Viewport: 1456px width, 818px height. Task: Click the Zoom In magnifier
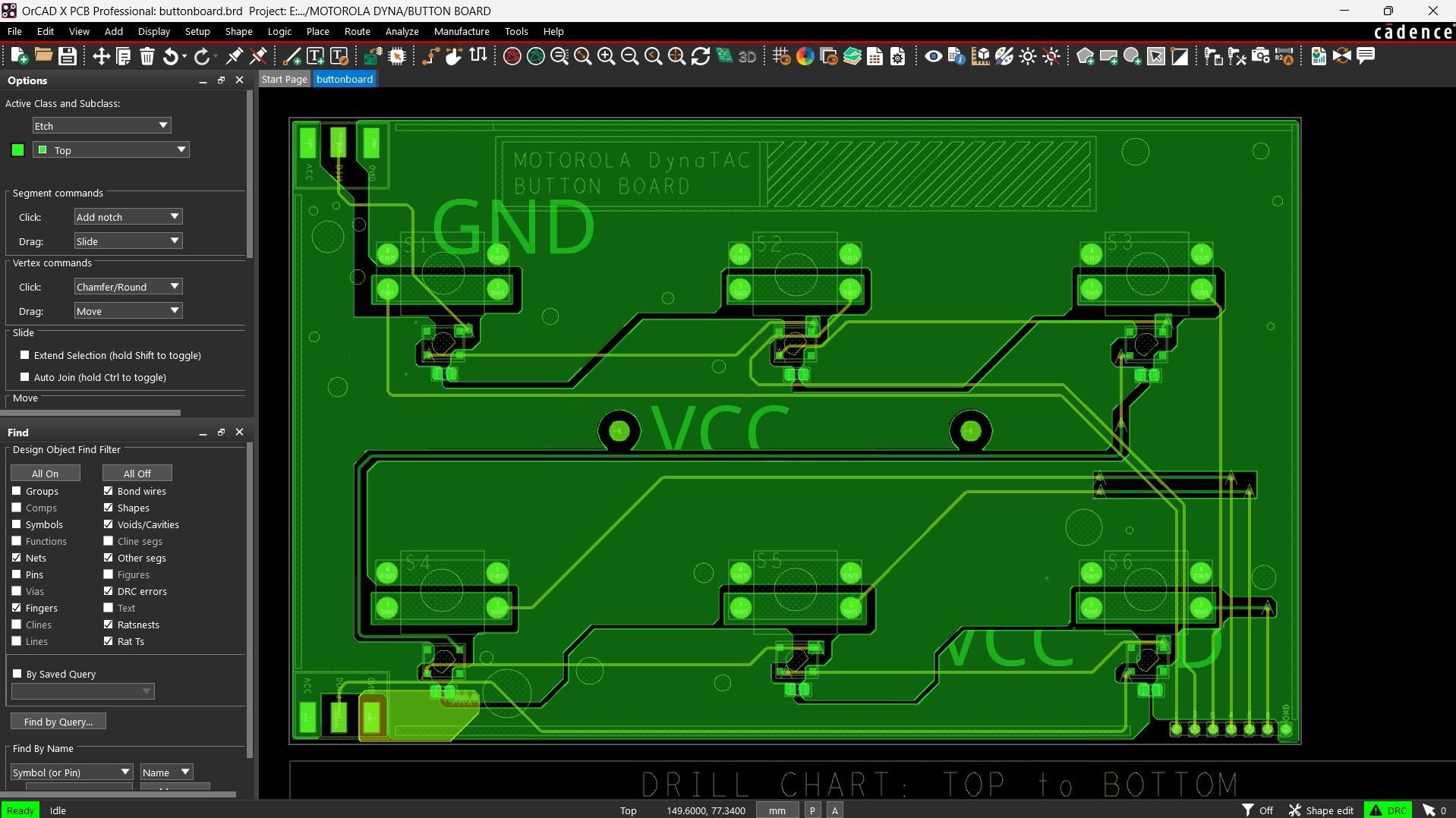click(606, 56)
